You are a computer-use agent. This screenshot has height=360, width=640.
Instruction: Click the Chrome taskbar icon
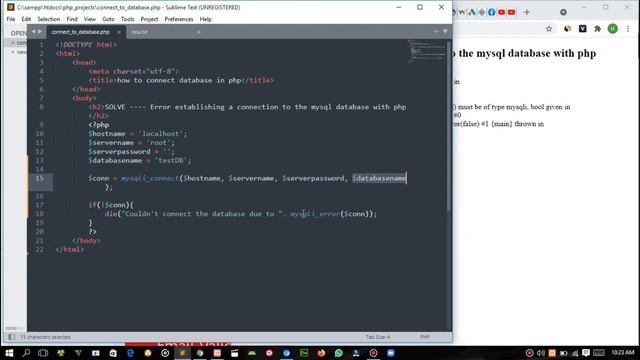(200, 353)
